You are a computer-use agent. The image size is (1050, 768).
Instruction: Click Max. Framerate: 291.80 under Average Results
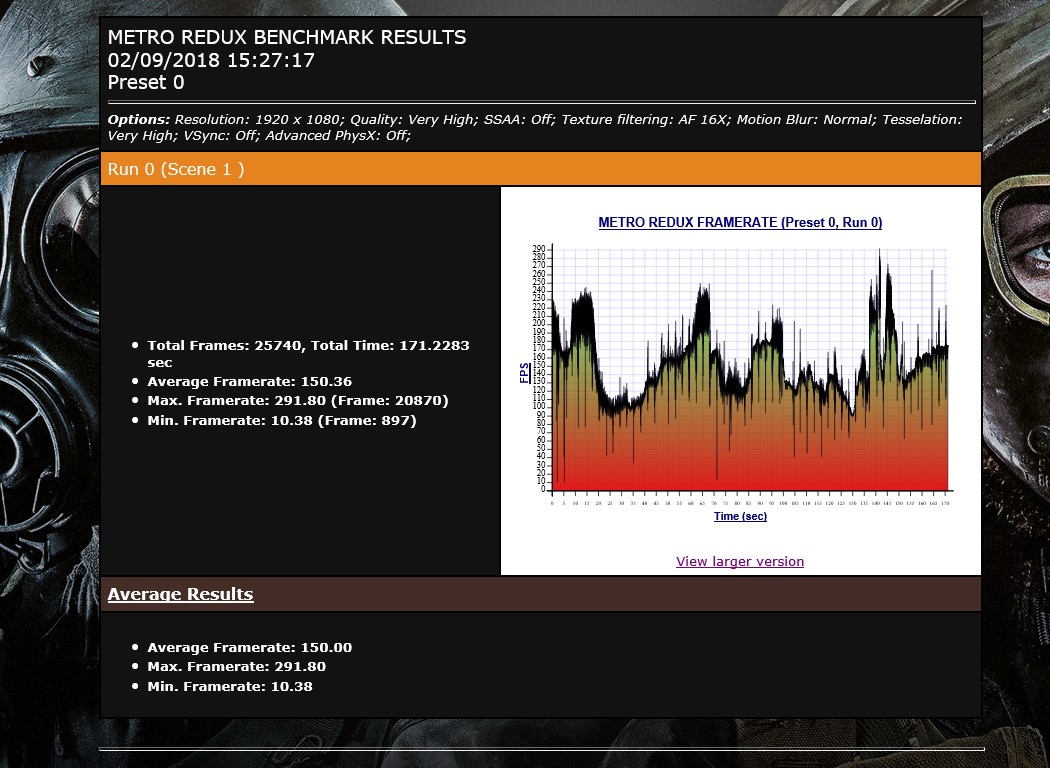(x=236, y=666)
